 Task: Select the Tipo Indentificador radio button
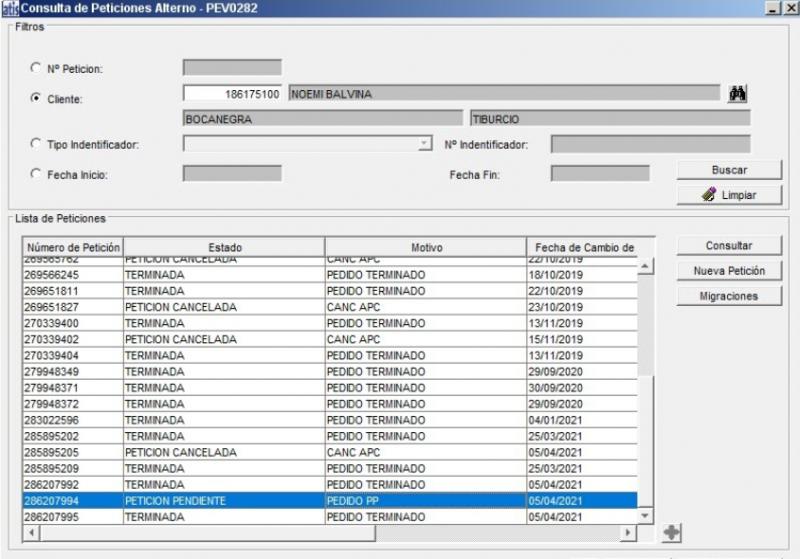37,144
